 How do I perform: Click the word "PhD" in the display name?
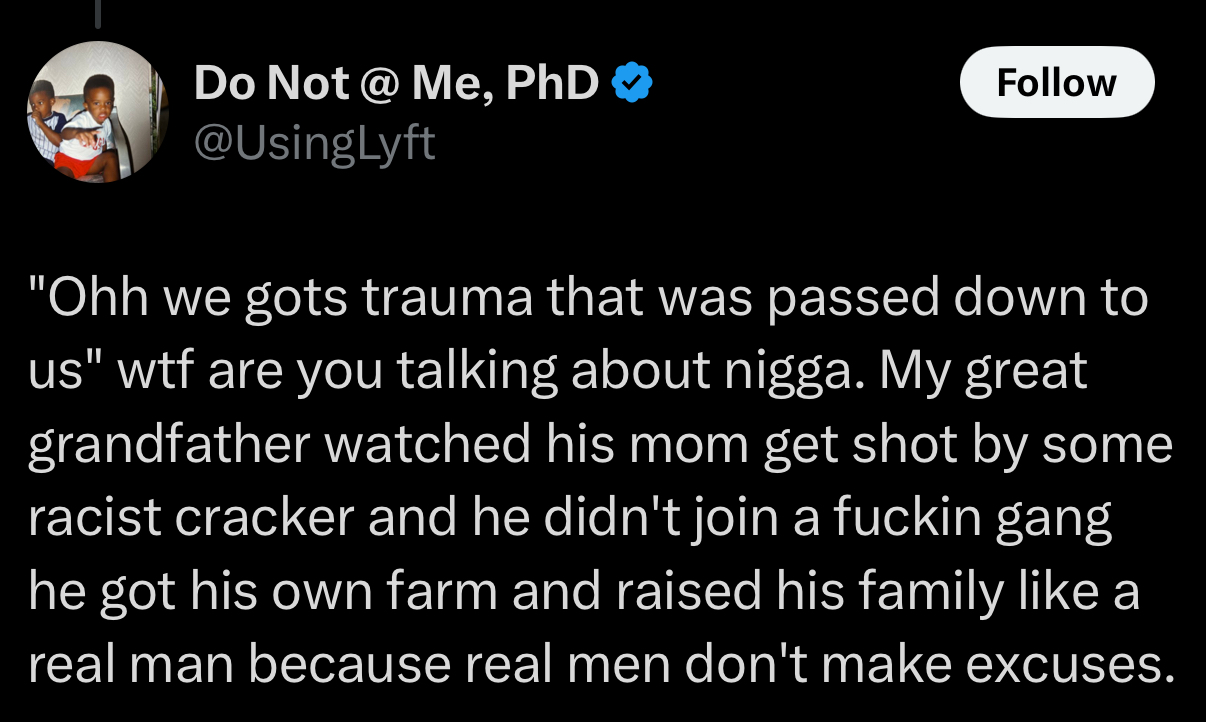(x=553, y=85)
